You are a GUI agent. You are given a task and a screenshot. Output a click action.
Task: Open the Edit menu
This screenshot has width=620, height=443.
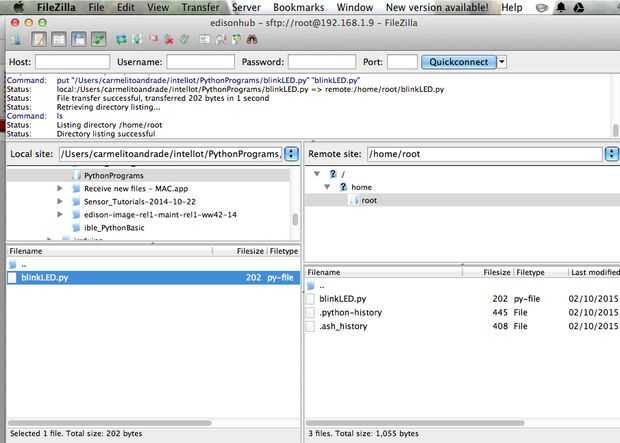[125, 7]
